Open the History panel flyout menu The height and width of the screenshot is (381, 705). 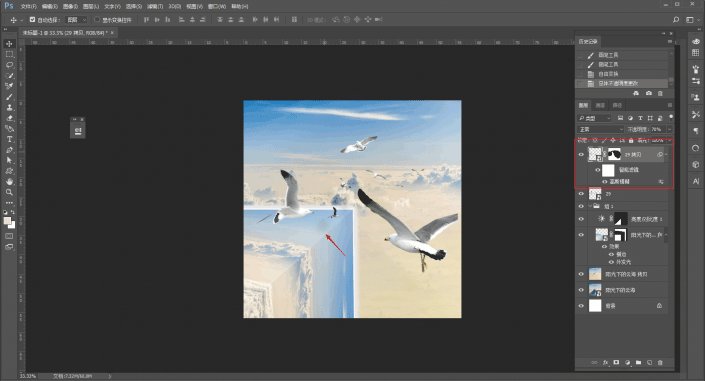pos(669,41)
